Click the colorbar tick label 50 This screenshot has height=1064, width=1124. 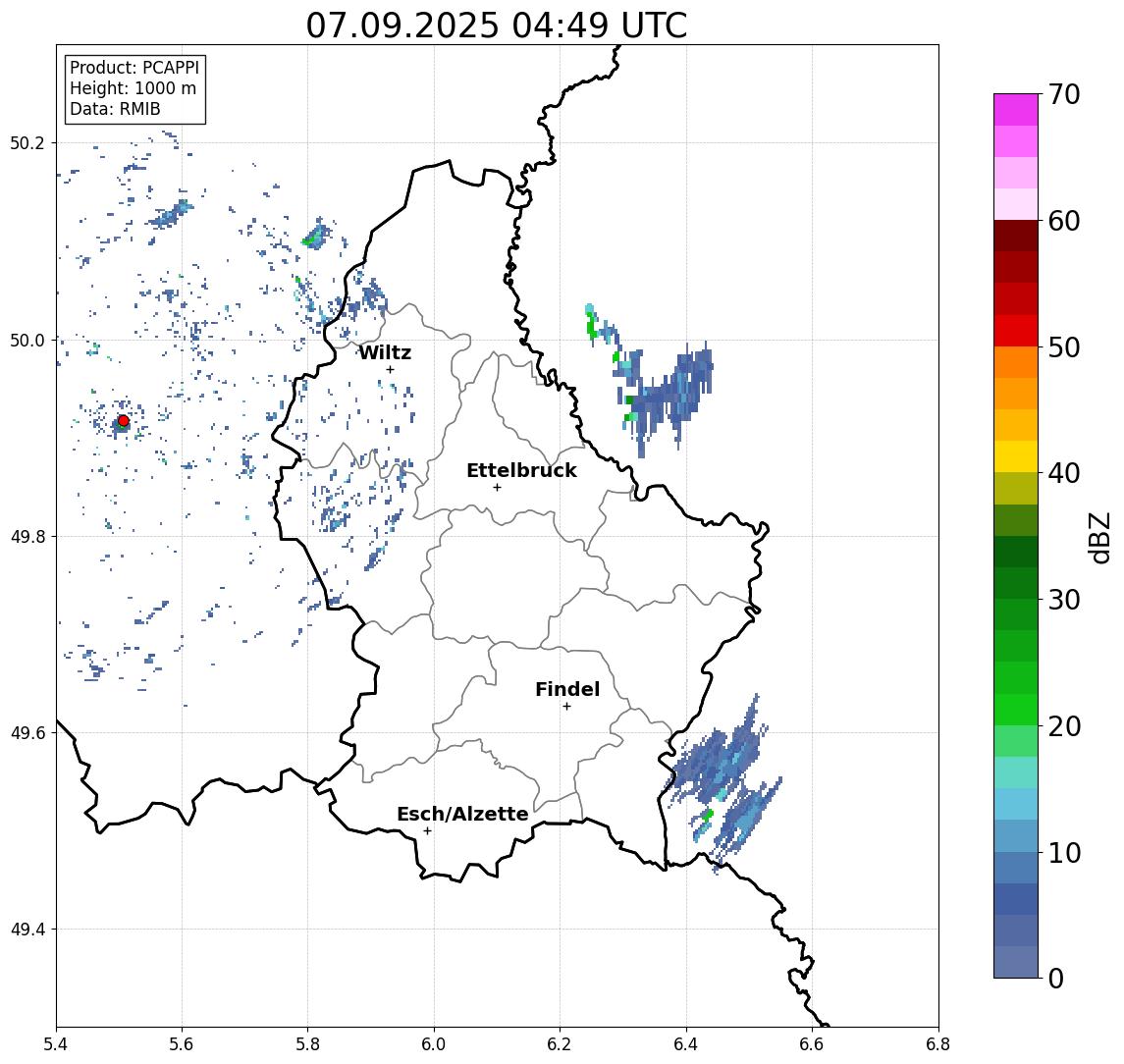pos(1064,347)
